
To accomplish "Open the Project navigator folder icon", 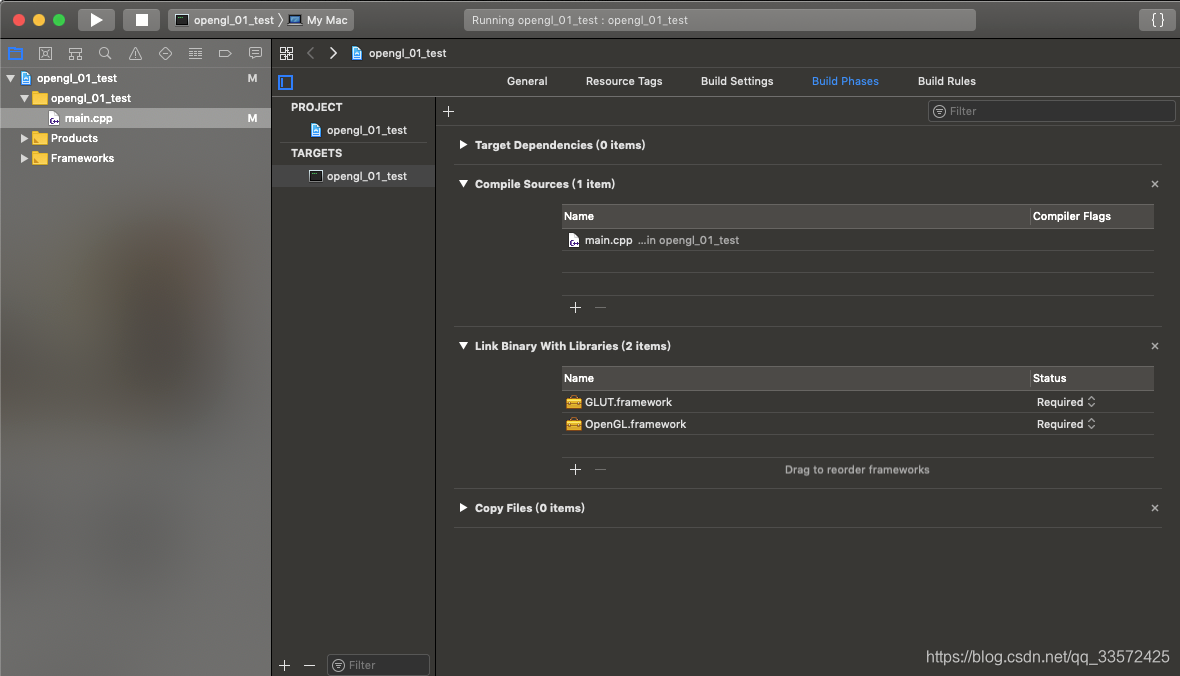I will 15,53.
